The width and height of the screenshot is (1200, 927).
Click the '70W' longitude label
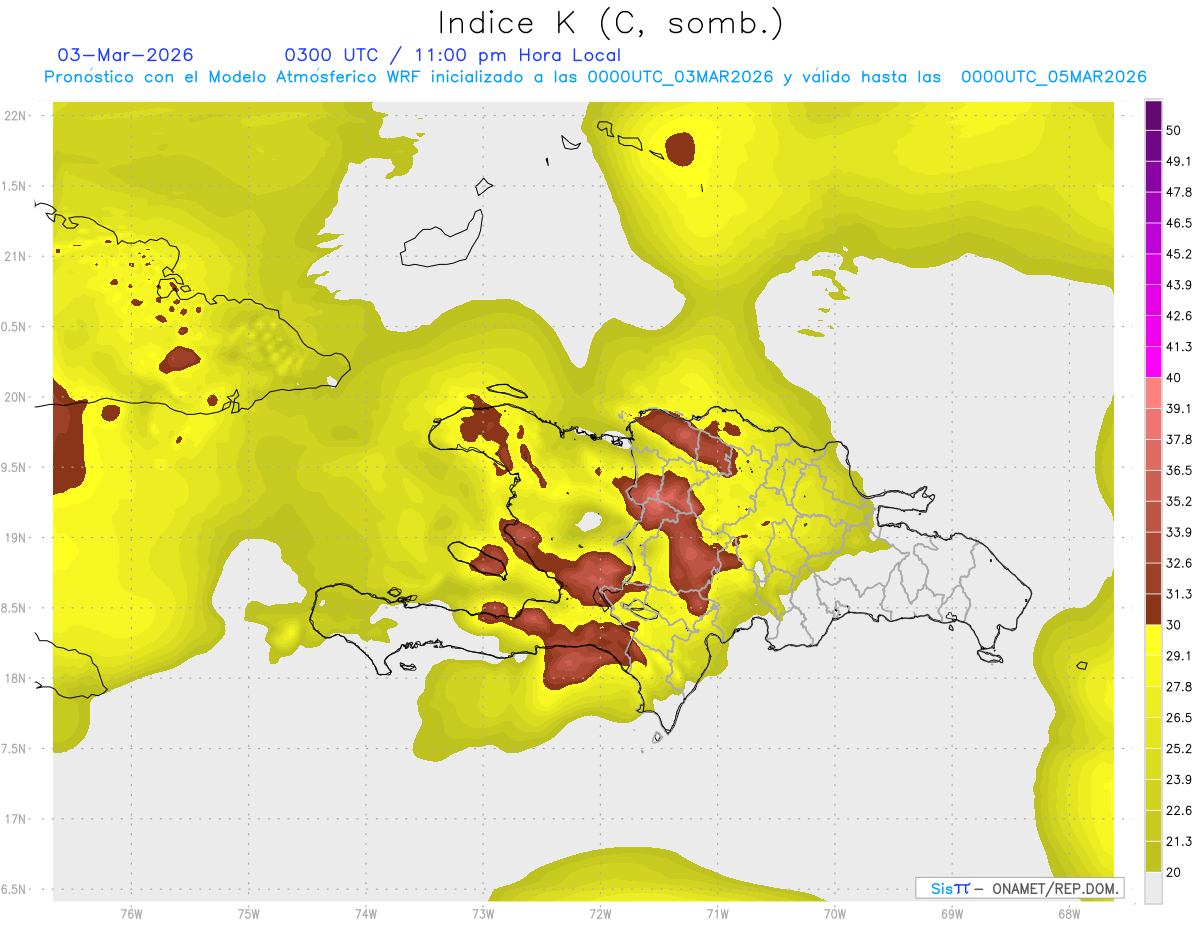pyautogui.click(x=835, y=913)
